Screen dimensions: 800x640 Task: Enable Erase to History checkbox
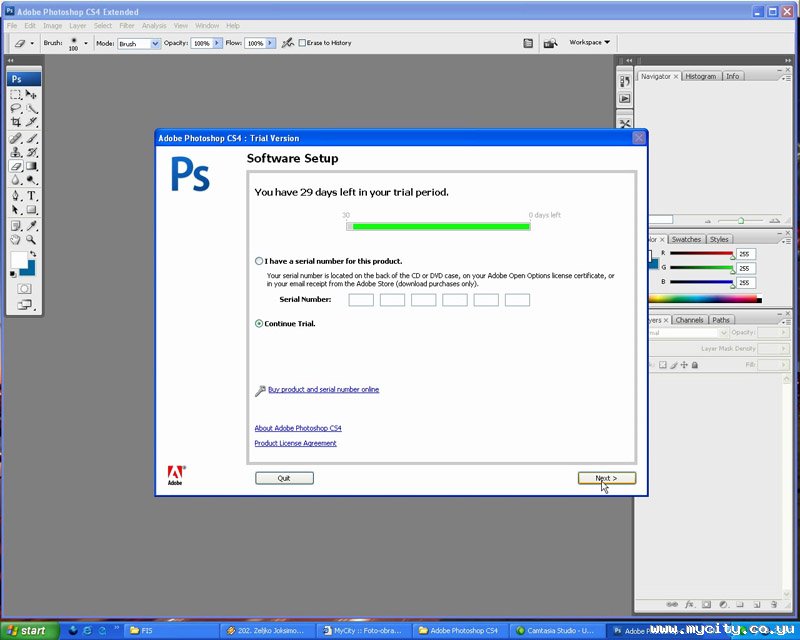pyautogui.click(x=302, y=43)
